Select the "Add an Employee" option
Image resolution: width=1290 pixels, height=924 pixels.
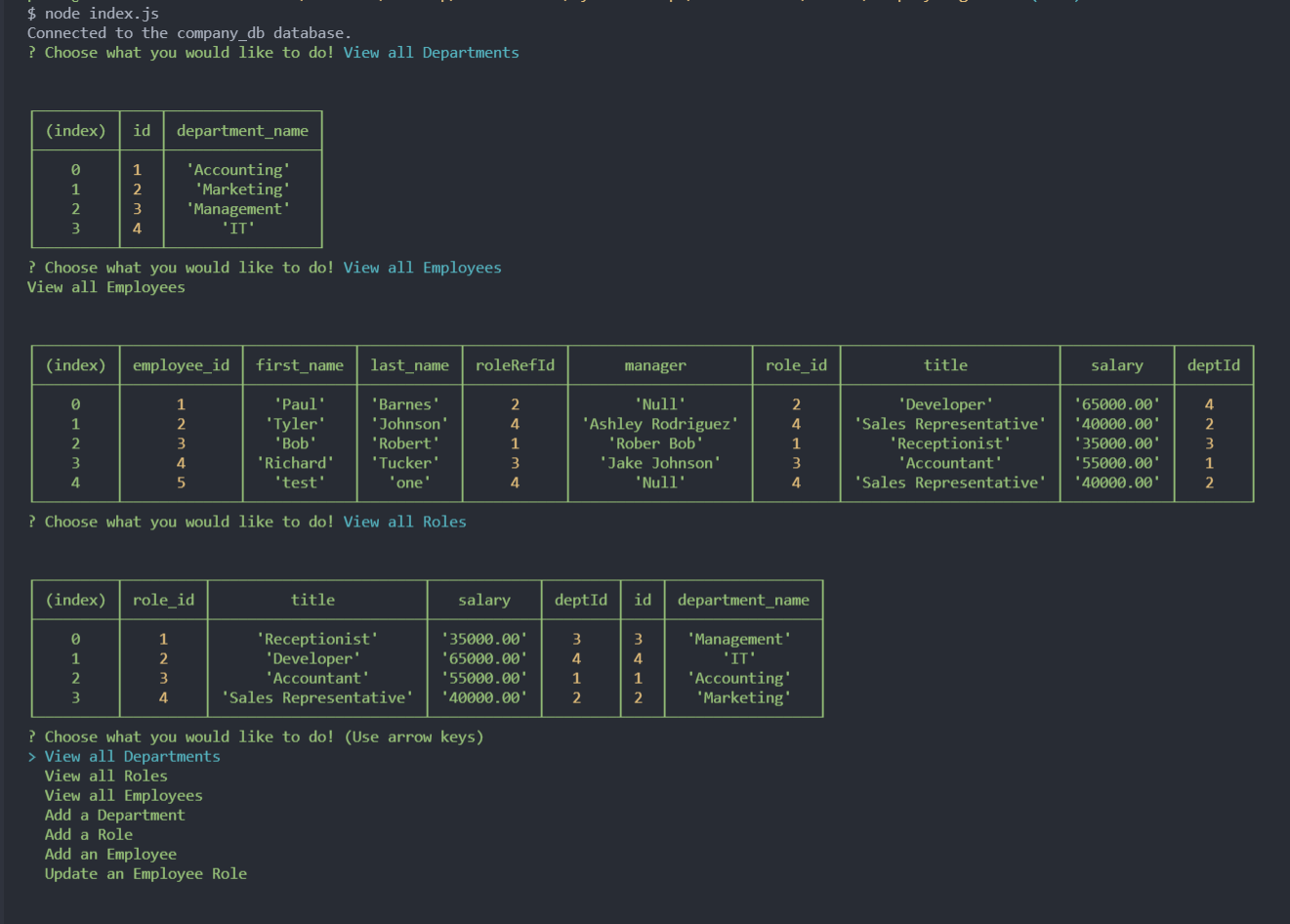pos(109,853)
